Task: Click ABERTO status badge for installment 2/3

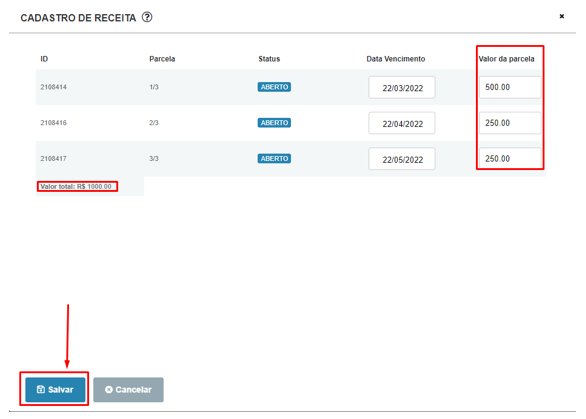Action: tap(274, 123)
